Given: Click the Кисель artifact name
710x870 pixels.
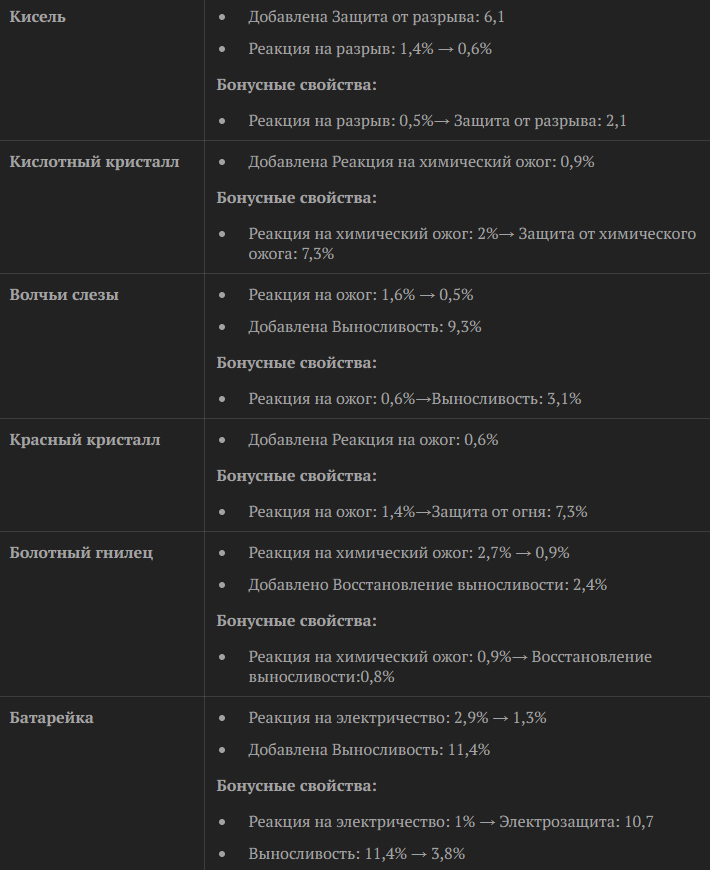Looking at the screenshot, I should pyautogui.click(x=38, y=17).
